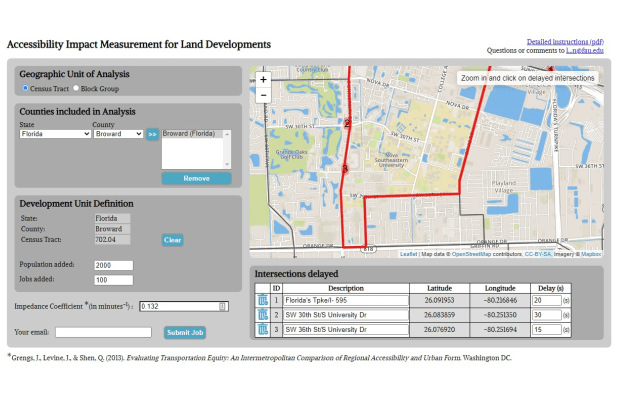Click the Population added field

click(x=113, y=265)
